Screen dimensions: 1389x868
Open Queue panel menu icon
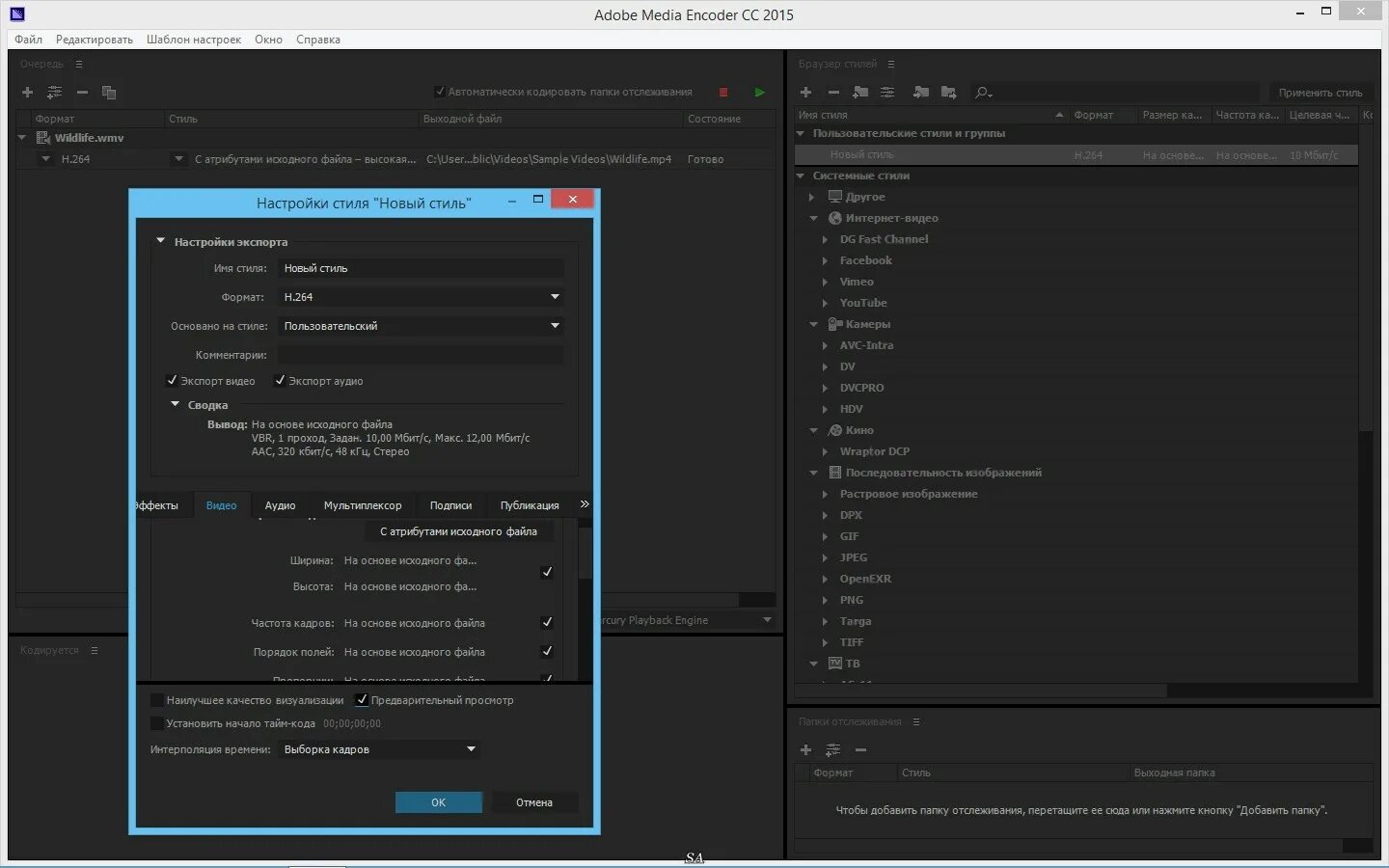click(x=79, y=64)
